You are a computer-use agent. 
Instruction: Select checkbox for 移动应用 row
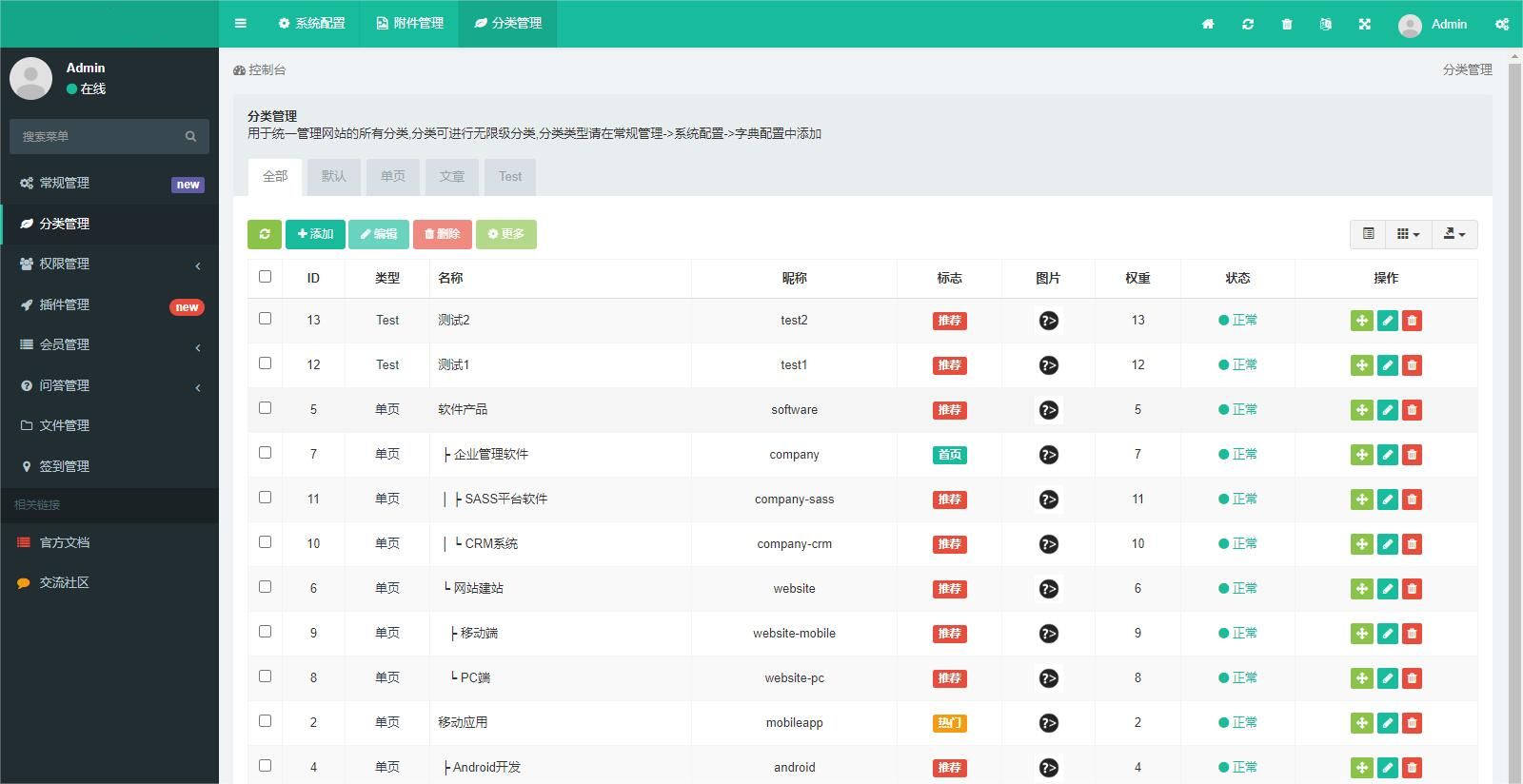[265, 721]
